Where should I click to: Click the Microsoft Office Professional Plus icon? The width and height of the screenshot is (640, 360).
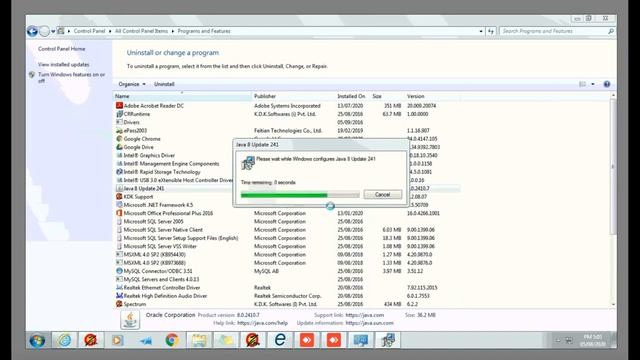[x=119, y=213]
